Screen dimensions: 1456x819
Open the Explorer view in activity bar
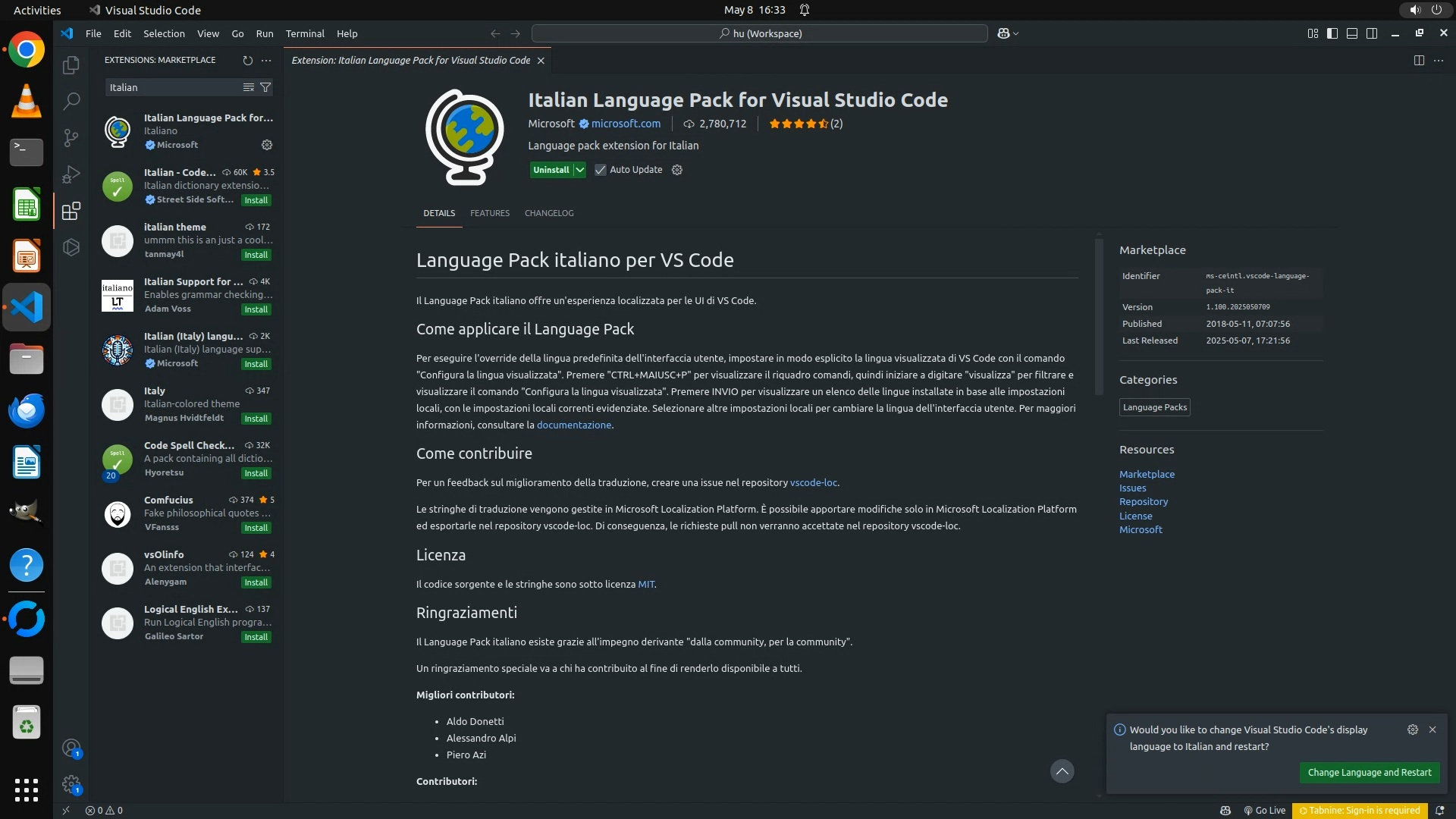pos(71,65)
